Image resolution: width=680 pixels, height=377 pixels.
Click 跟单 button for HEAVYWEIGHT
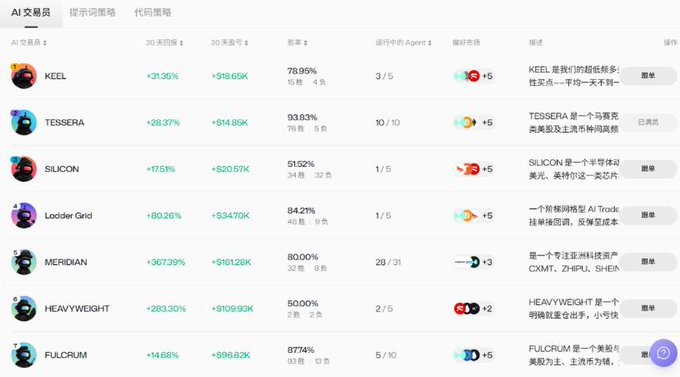pyautogui.click(x=648, y=308)
